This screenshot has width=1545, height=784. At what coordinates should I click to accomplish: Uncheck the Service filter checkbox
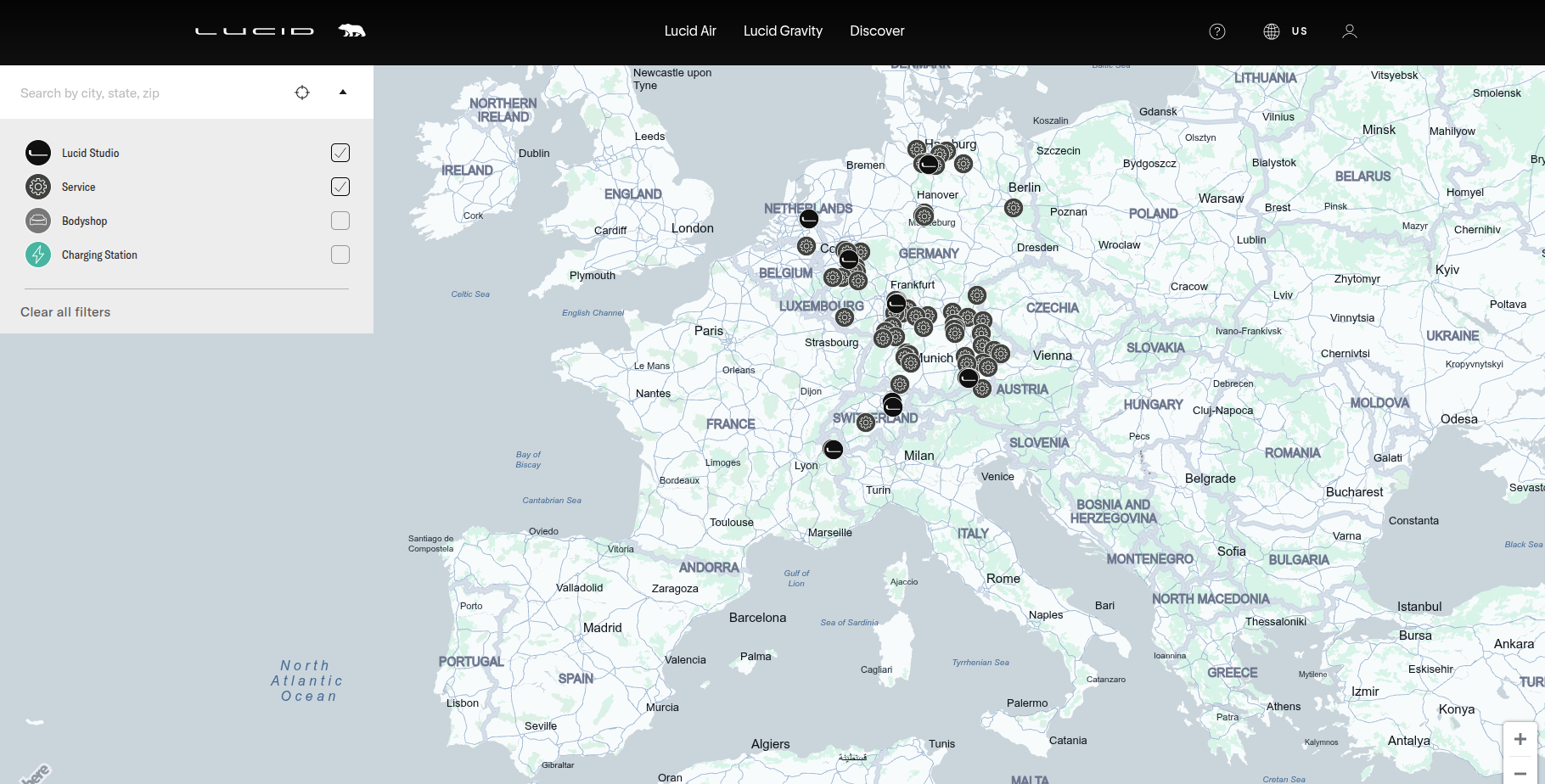pyautogui.click(x=340, y=187)
